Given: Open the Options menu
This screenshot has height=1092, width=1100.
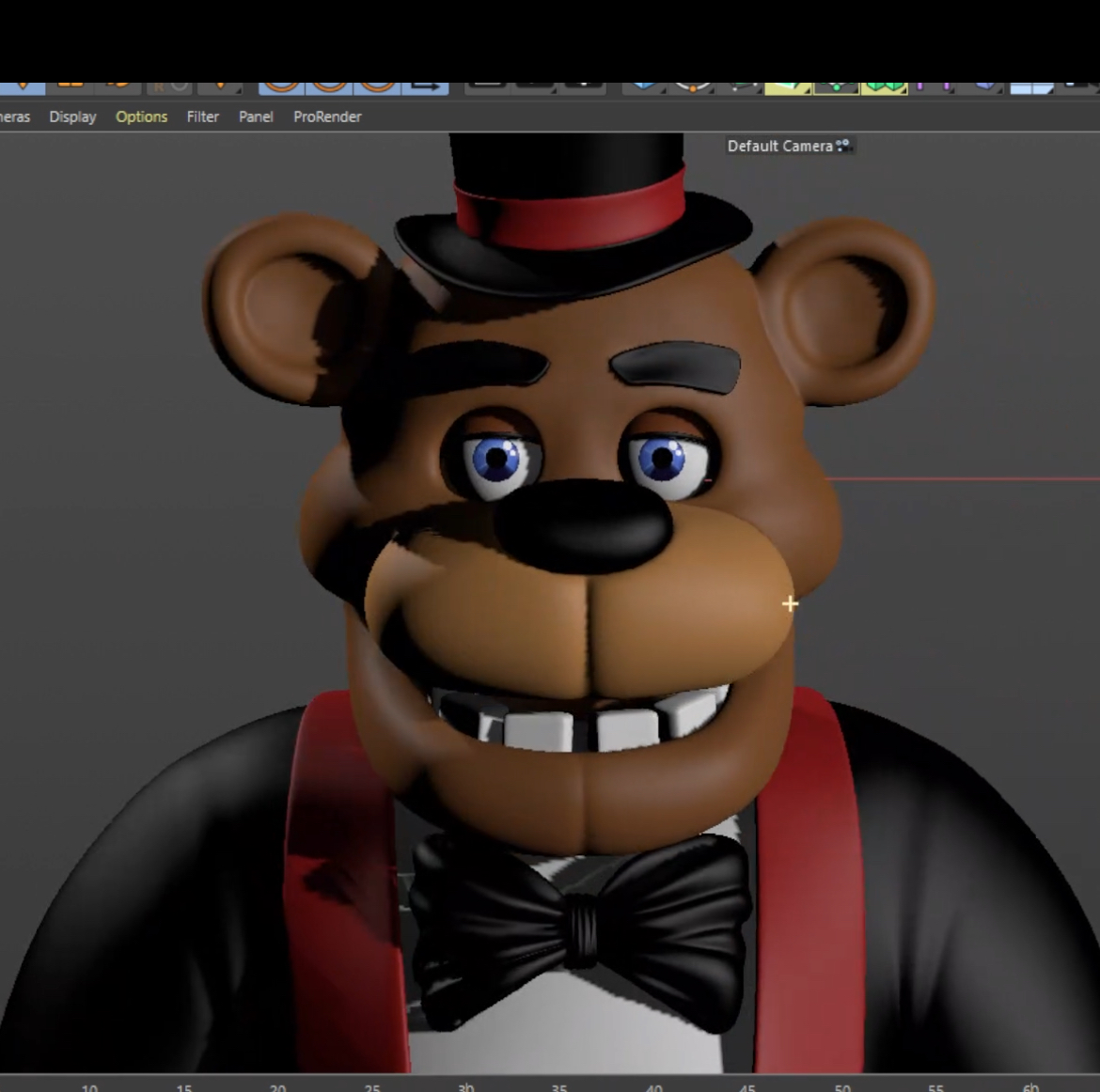Looking at the screenshot, I should (141, 117).
